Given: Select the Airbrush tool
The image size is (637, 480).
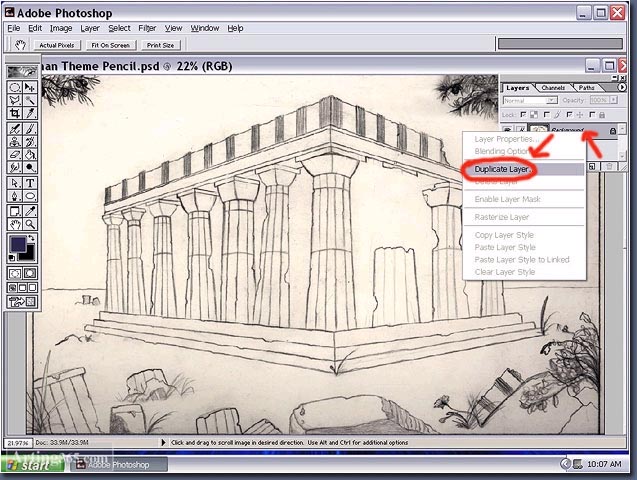Looking at the screenshot, I should (x=15, y=129).
